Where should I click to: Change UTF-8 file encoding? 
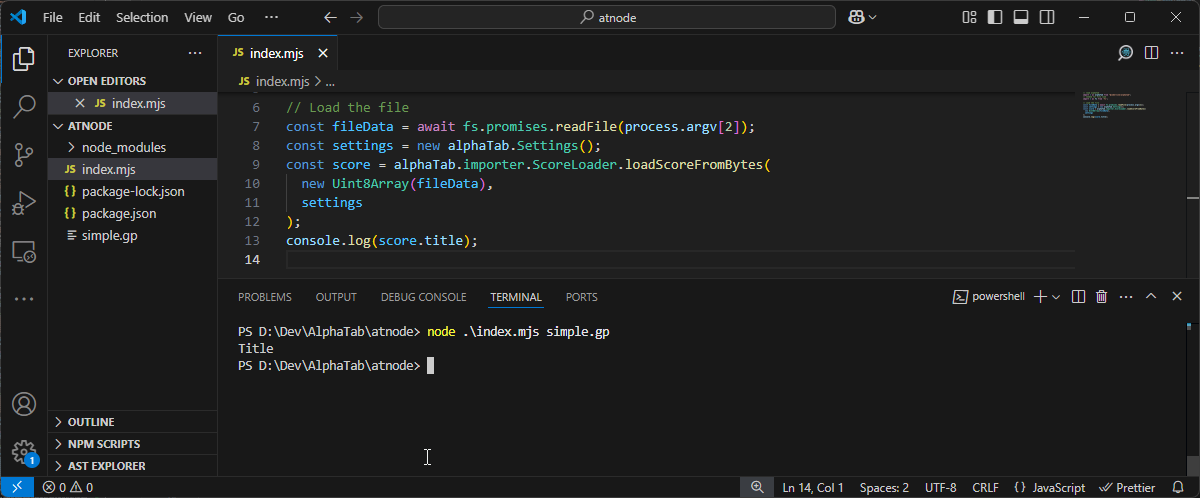[x=941, y=487]
